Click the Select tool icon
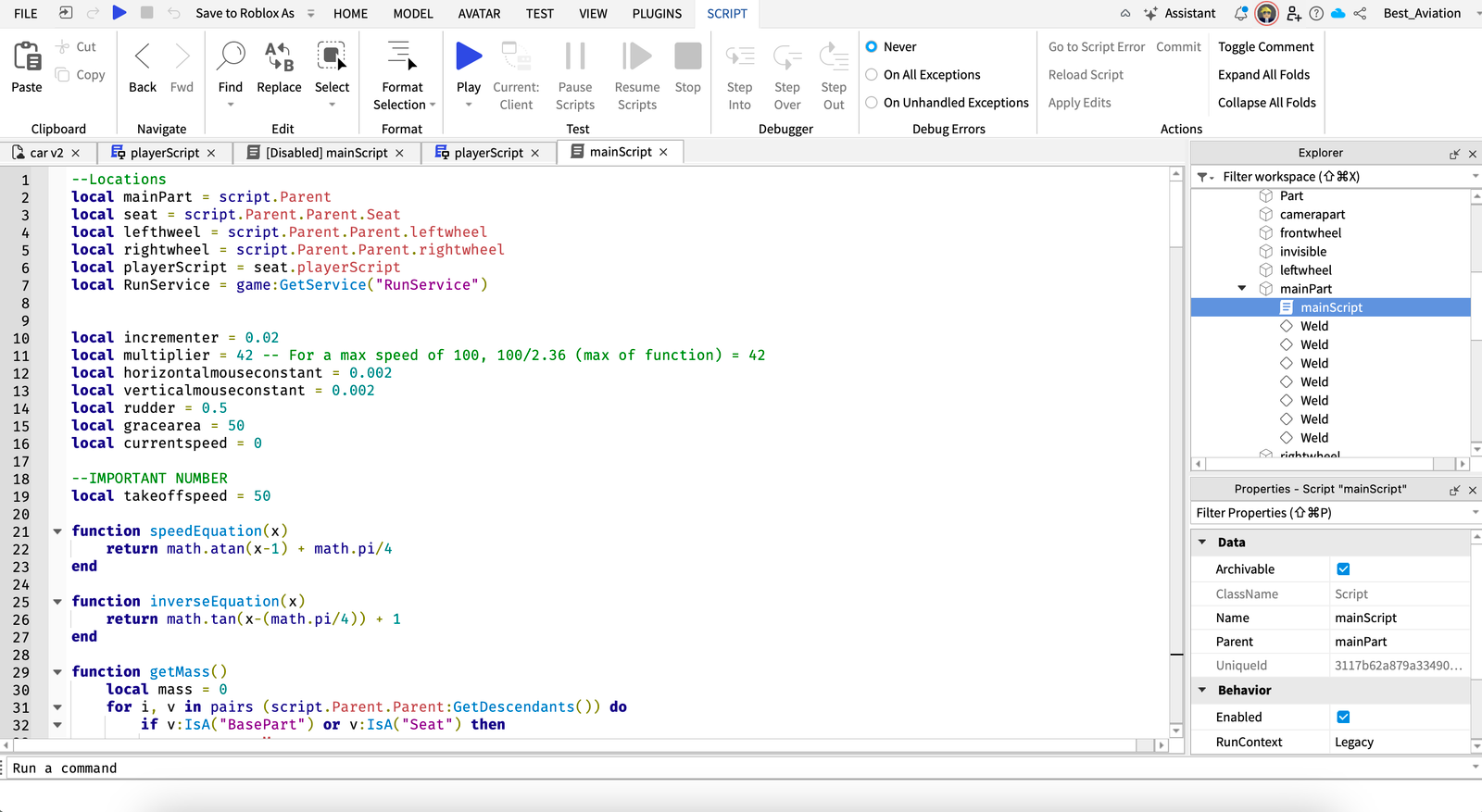 point(332,56)
